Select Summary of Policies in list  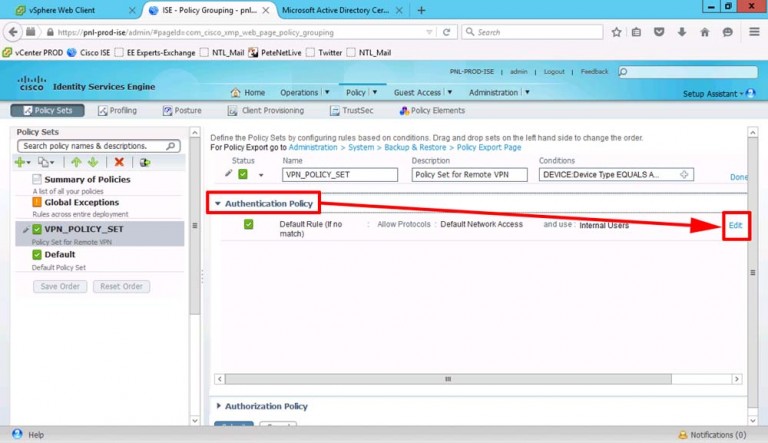(x=87, y=179)
